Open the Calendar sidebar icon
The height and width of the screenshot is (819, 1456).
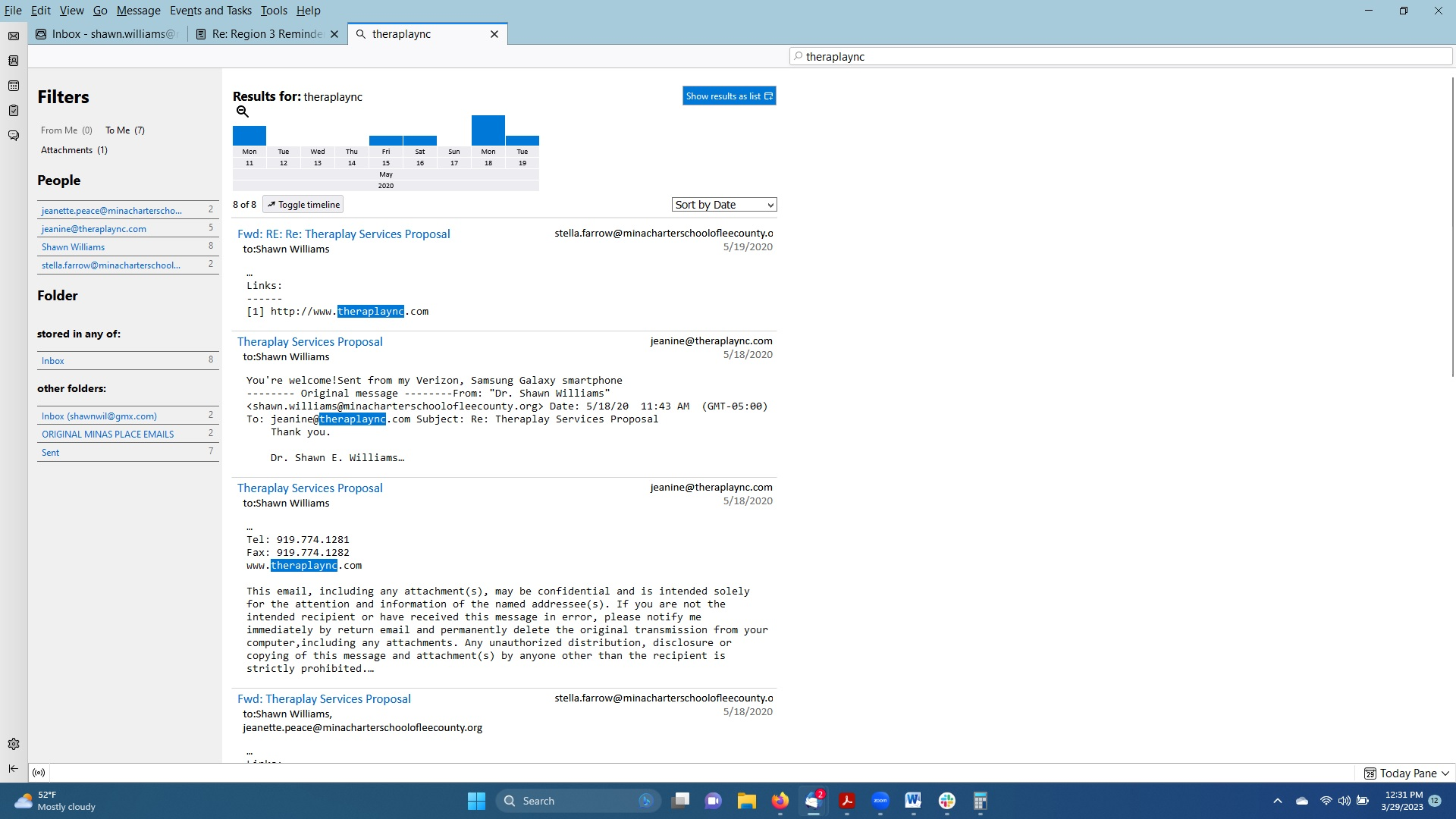point(14,86)
